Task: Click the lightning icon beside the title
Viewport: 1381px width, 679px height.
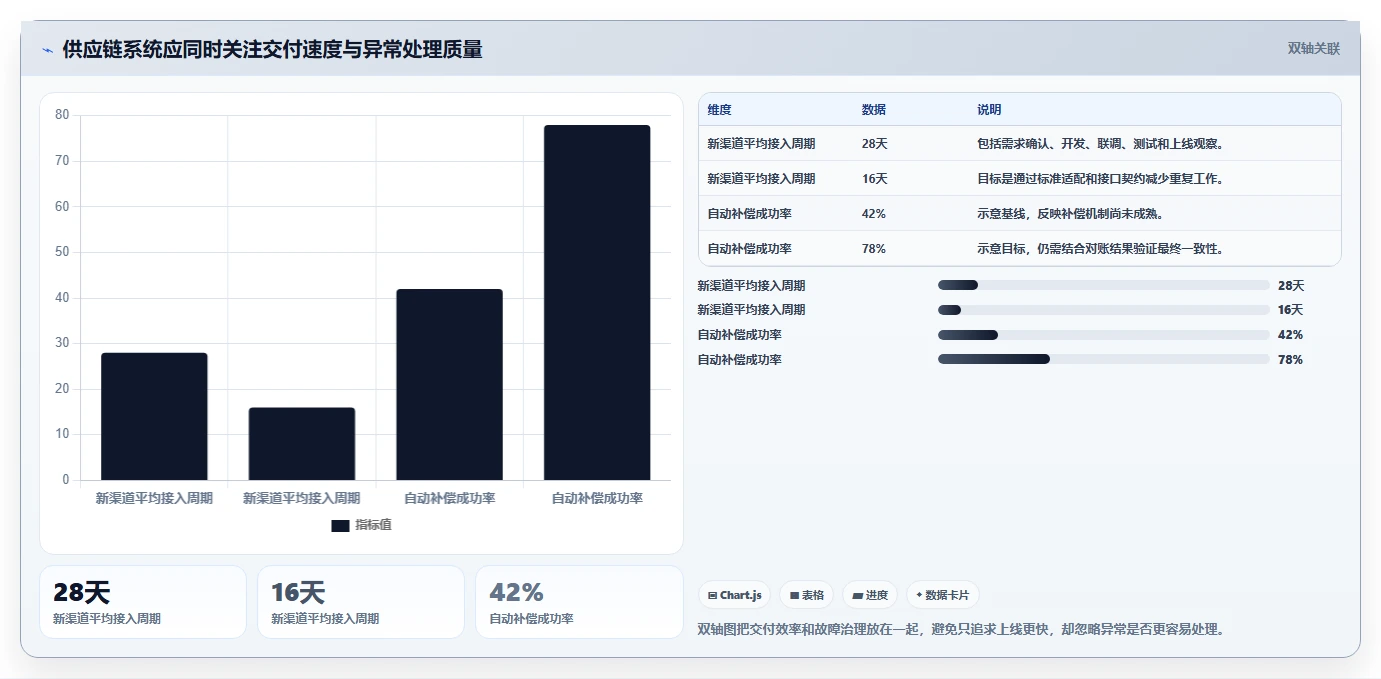Action: (x=47, y=50)
